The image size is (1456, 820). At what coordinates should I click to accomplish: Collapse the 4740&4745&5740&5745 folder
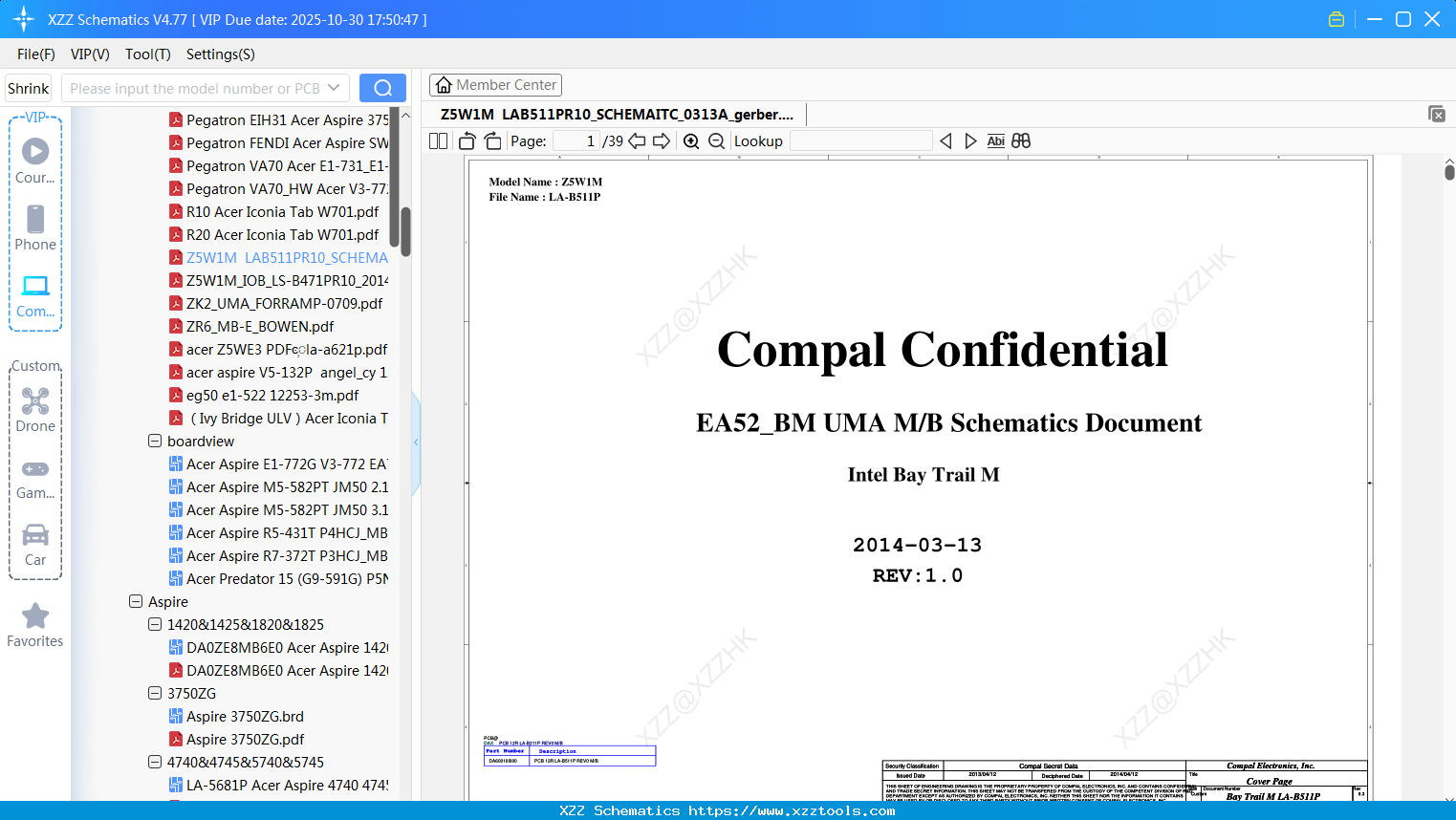(x=155, y=763)
